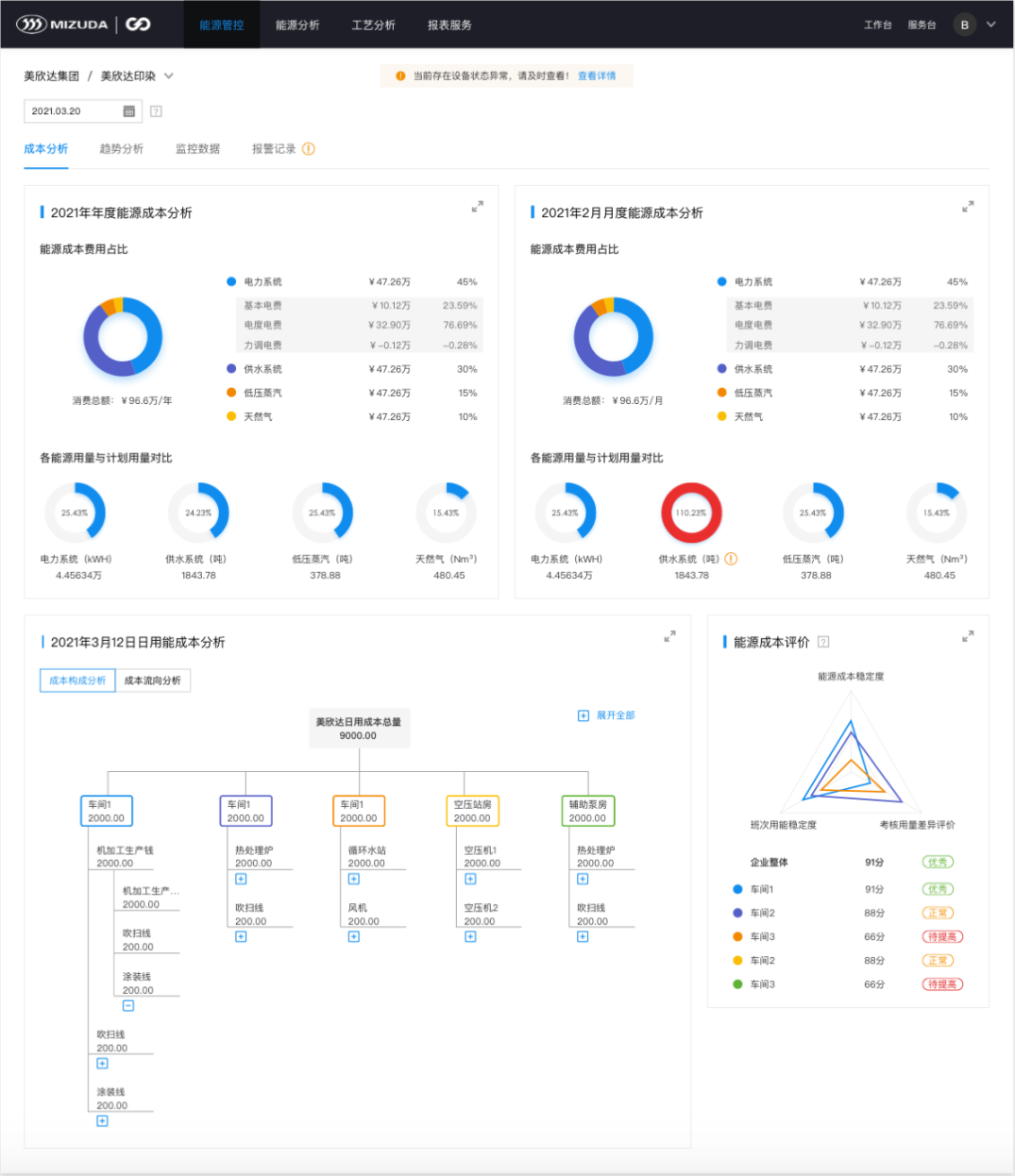Go to the 美欣达集团 breadcrumb
The width and height of the screenshot is (1015, 1176).
51,76
